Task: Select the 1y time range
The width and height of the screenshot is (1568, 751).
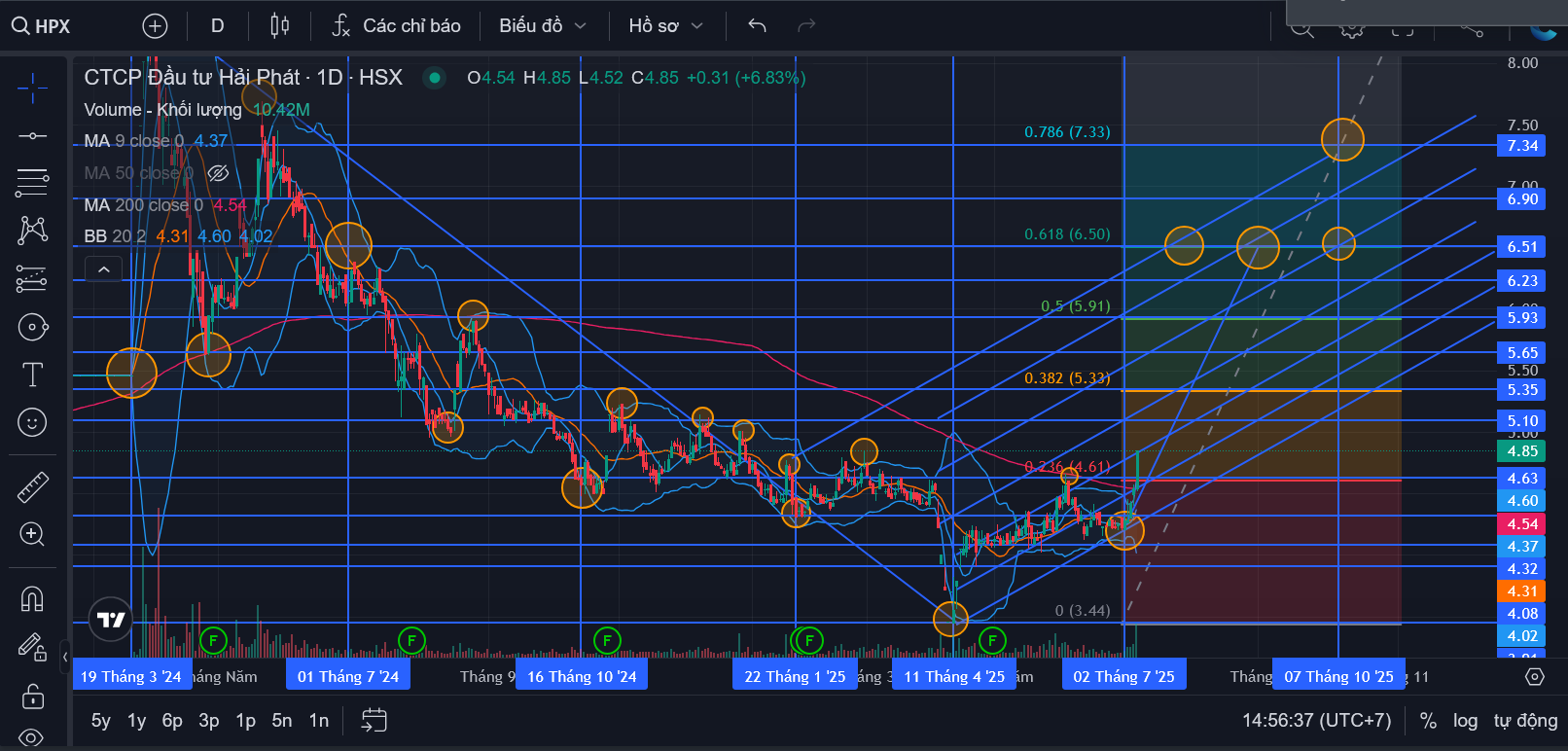Action: coord(137,721)
